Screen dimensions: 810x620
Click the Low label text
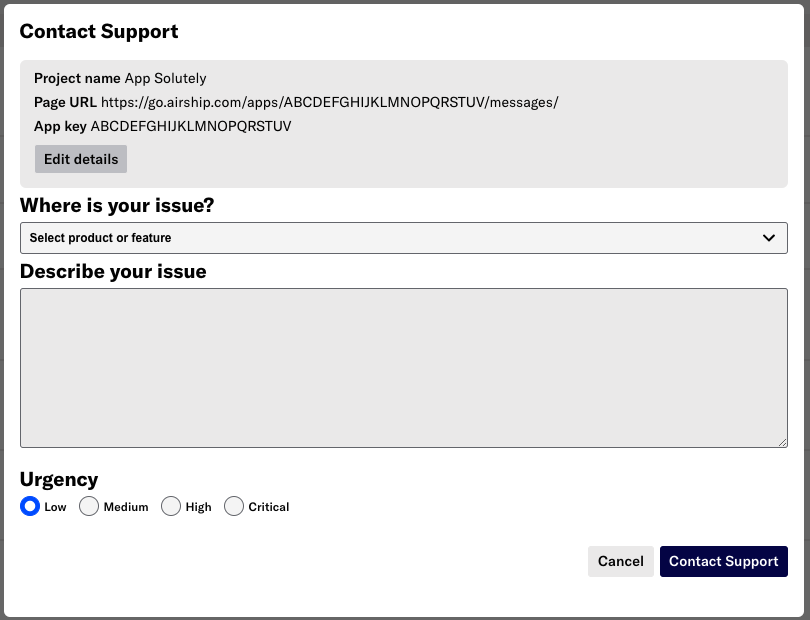pos(55,507)
